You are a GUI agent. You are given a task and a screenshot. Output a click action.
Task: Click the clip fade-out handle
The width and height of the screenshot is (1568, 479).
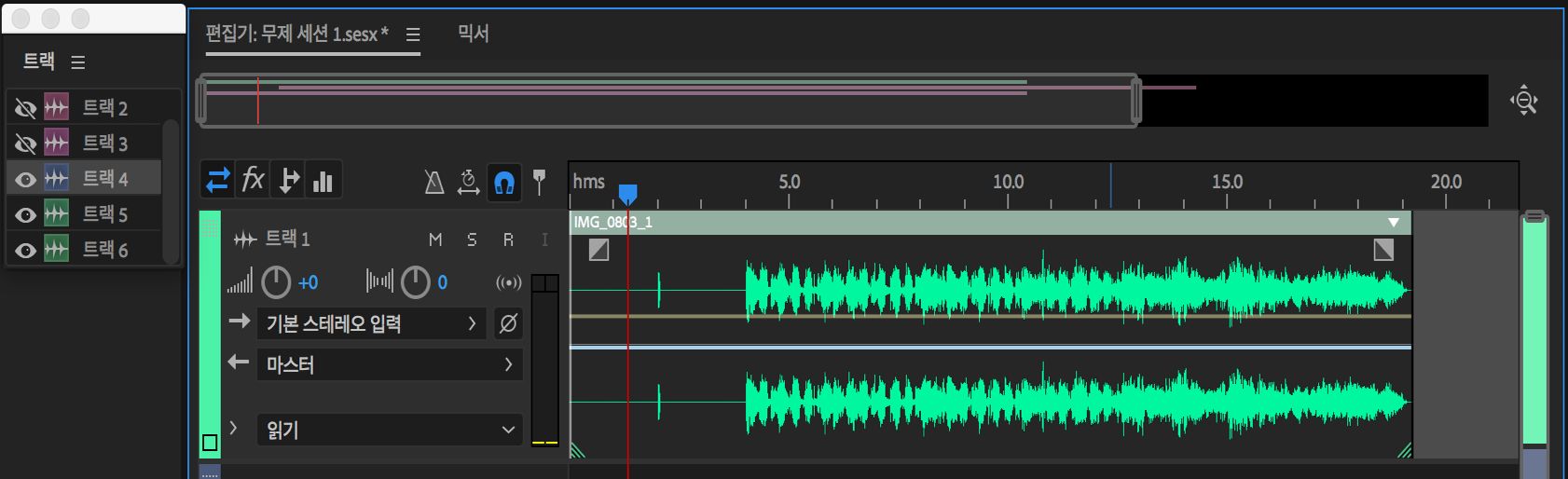coord(1383,249)
